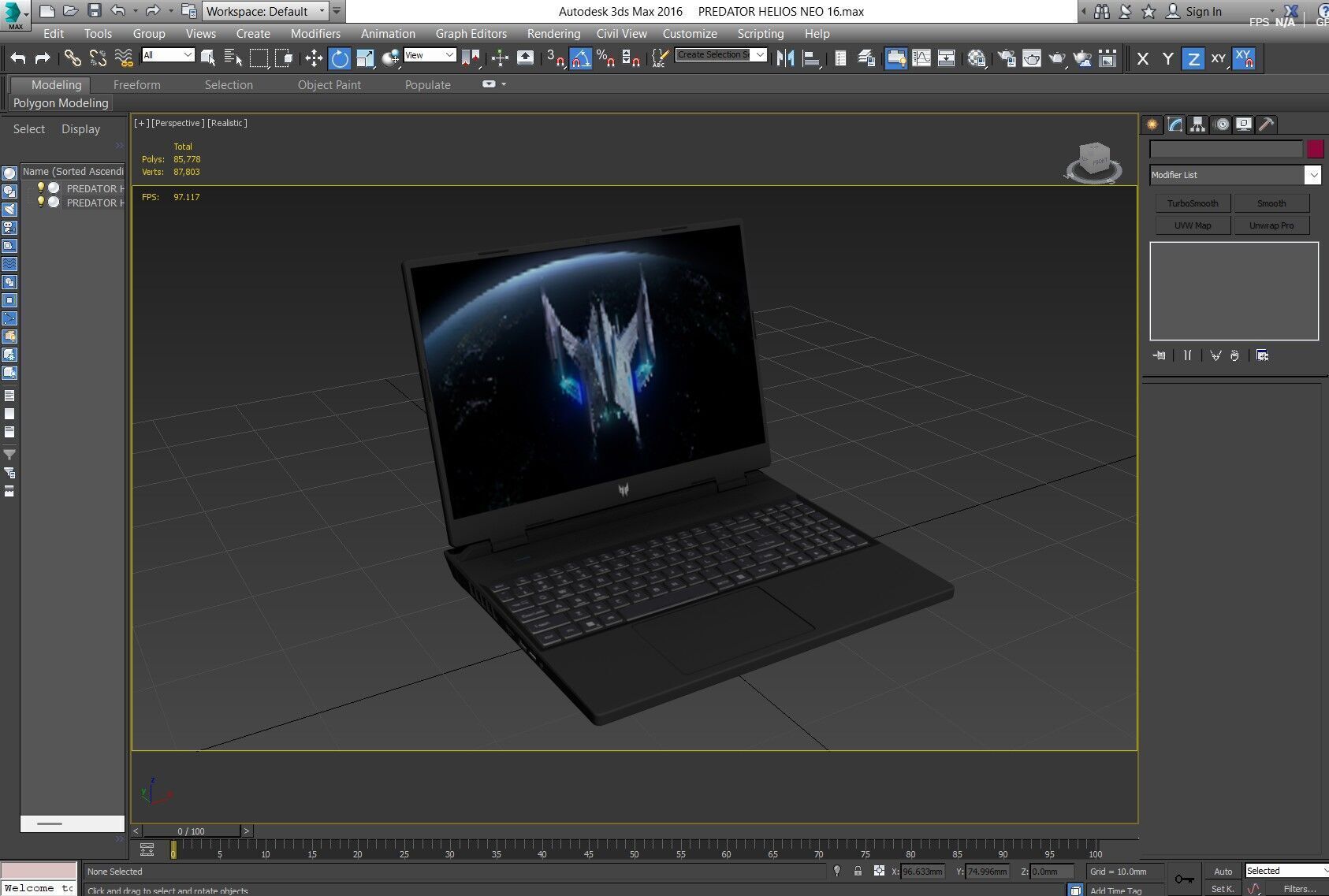1329x896 pixels.
Task: Activate the Select and Rotate tool
Action: point(340,58)
